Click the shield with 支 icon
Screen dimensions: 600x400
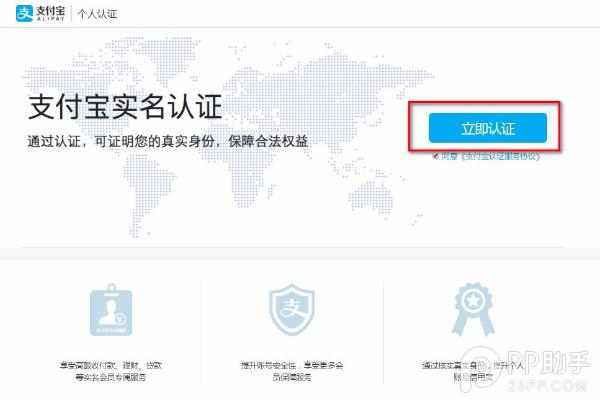292,310
